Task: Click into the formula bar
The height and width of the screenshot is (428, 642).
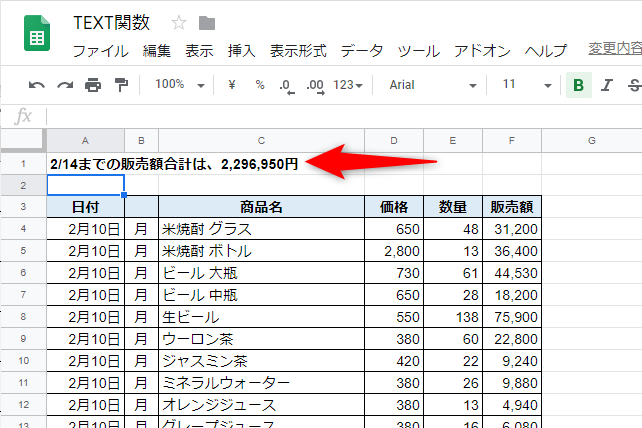Action: (x=344, y=116)
